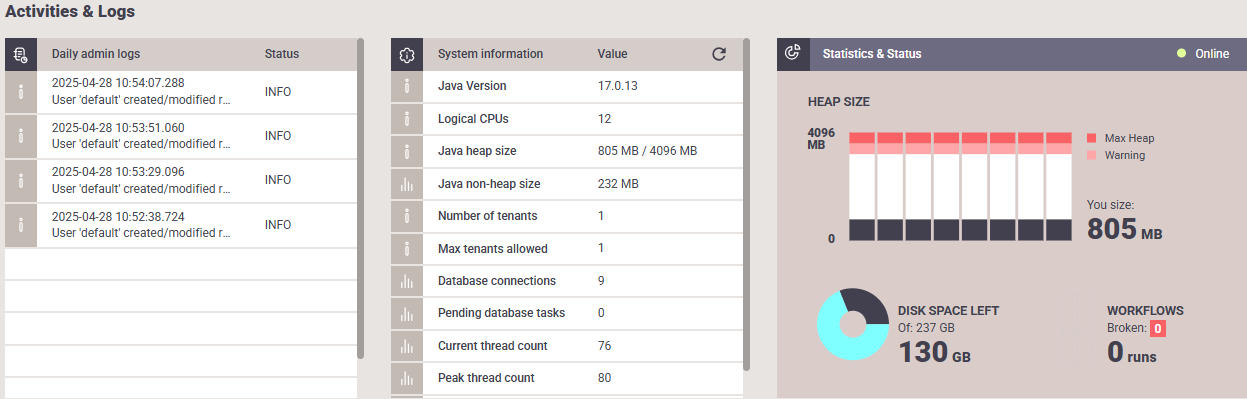The image size is (1247, 399).
Task: Click the System information scrollbar
Action: (x=746, y=204)
